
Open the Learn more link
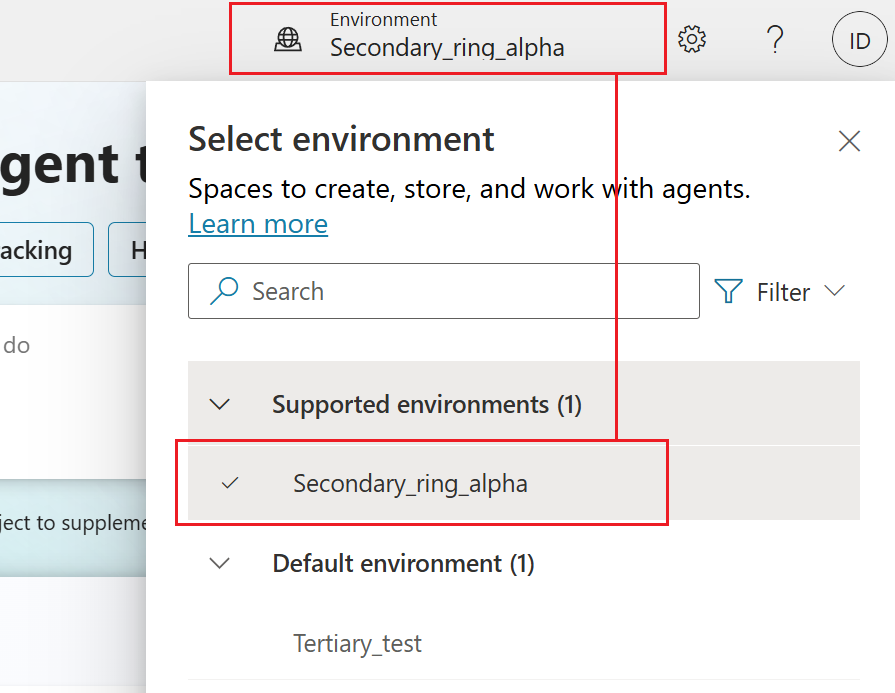[x=258, y=224]
